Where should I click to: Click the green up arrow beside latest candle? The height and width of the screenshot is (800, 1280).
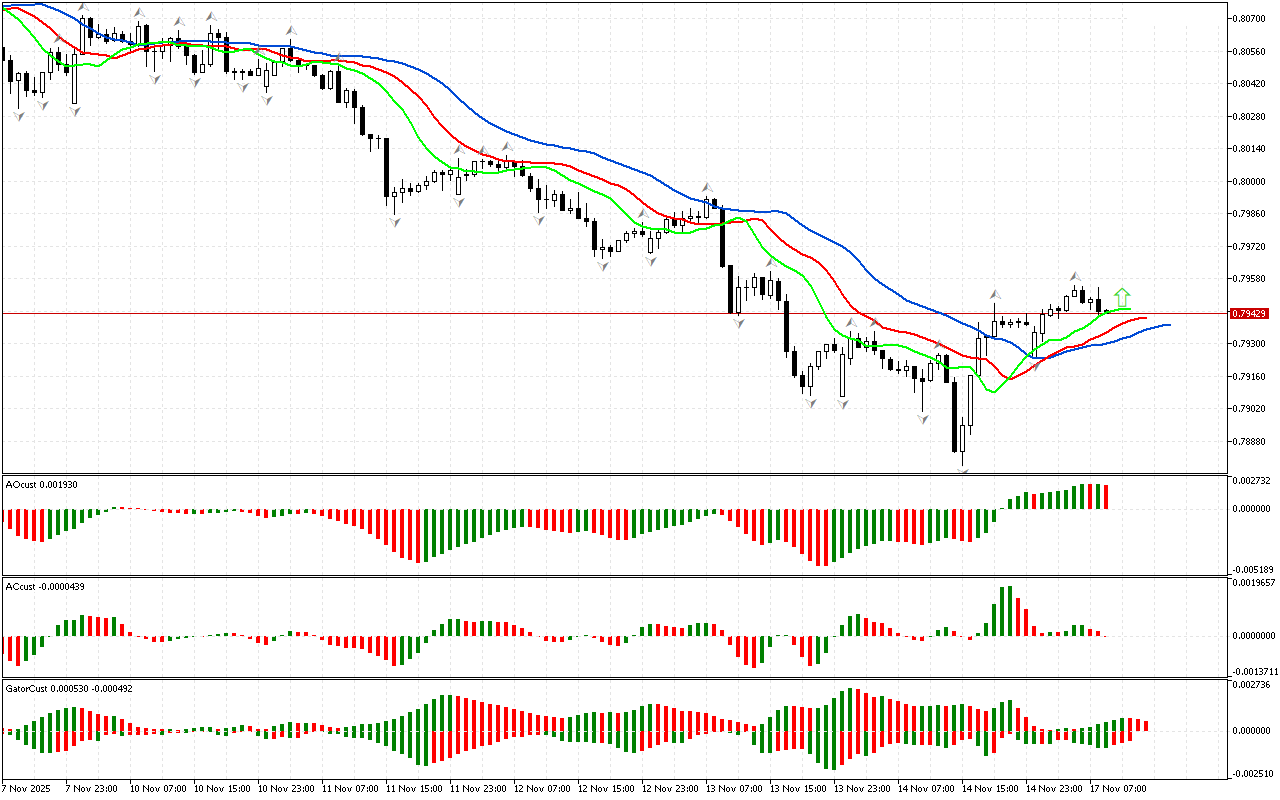[x=1122, y=297]
